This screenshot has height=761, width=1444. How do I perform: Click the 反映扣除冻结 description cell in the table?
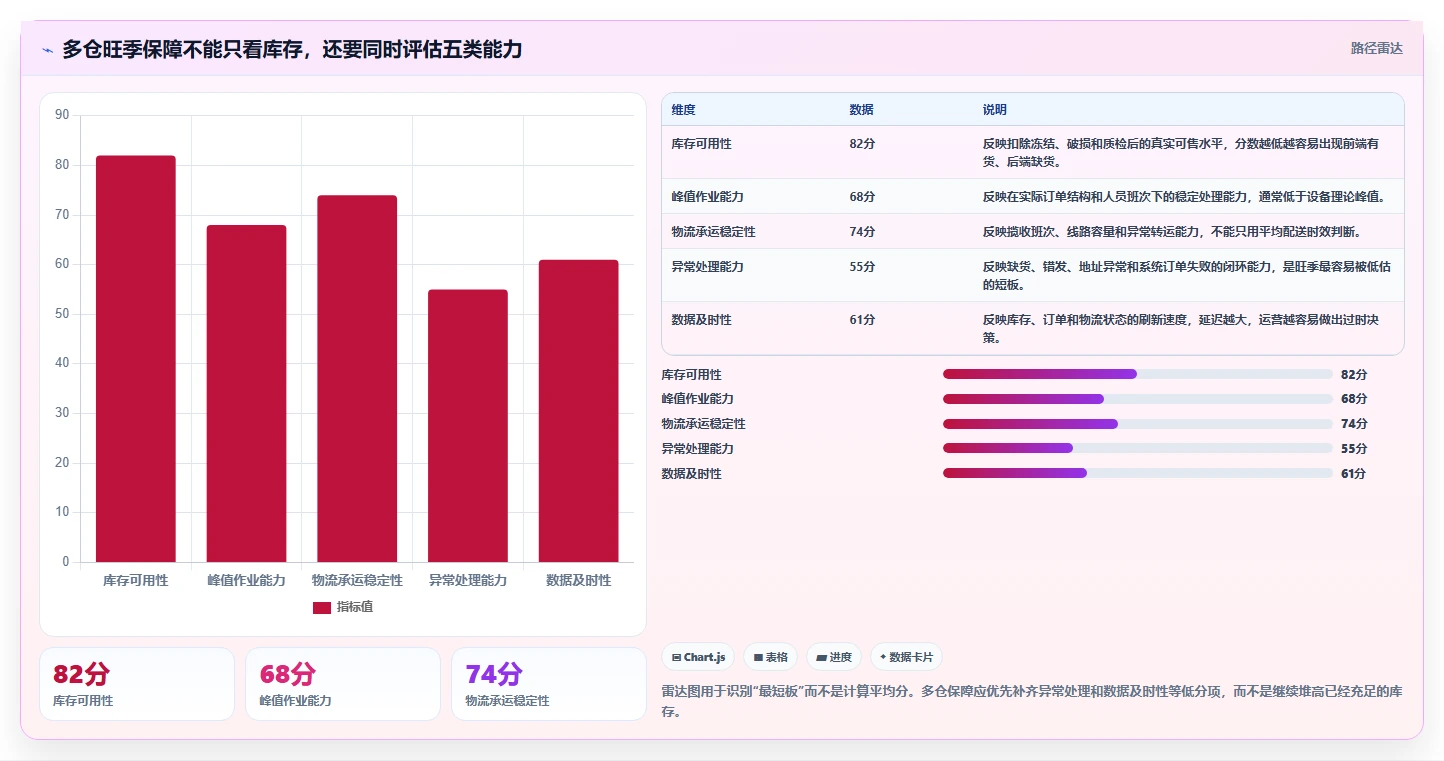tap(1187, 152)
